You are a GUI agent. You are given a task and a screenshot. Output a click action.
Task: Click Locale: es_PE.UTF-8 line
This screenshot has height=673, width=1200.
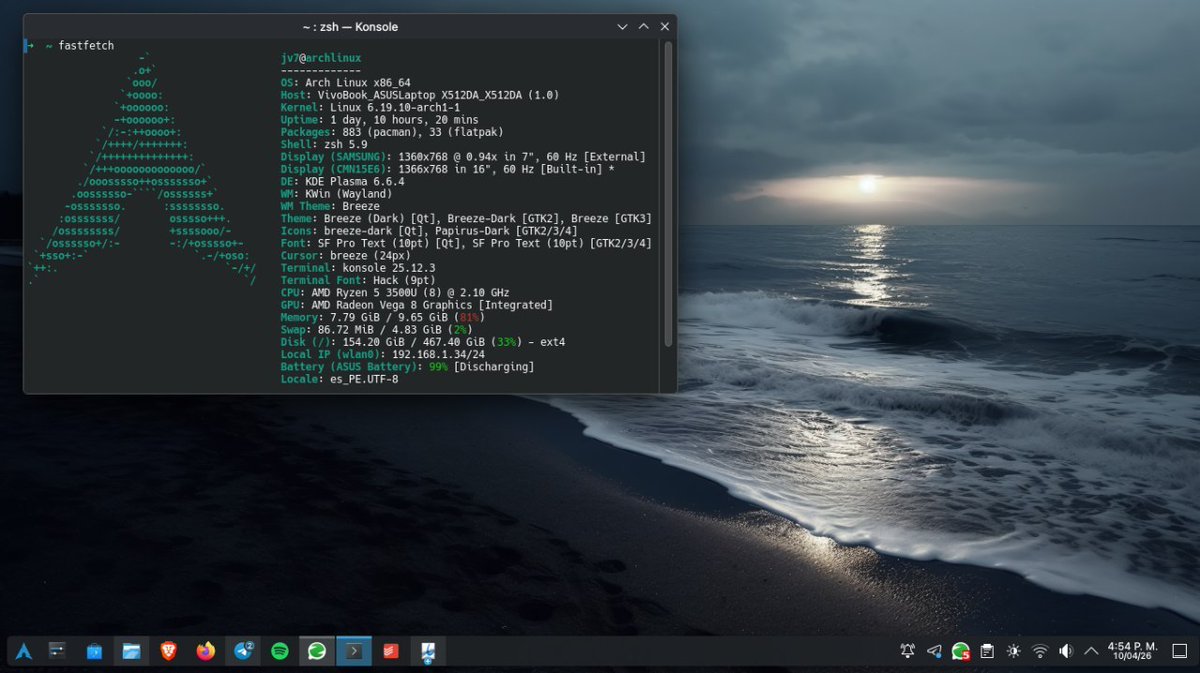339,379
